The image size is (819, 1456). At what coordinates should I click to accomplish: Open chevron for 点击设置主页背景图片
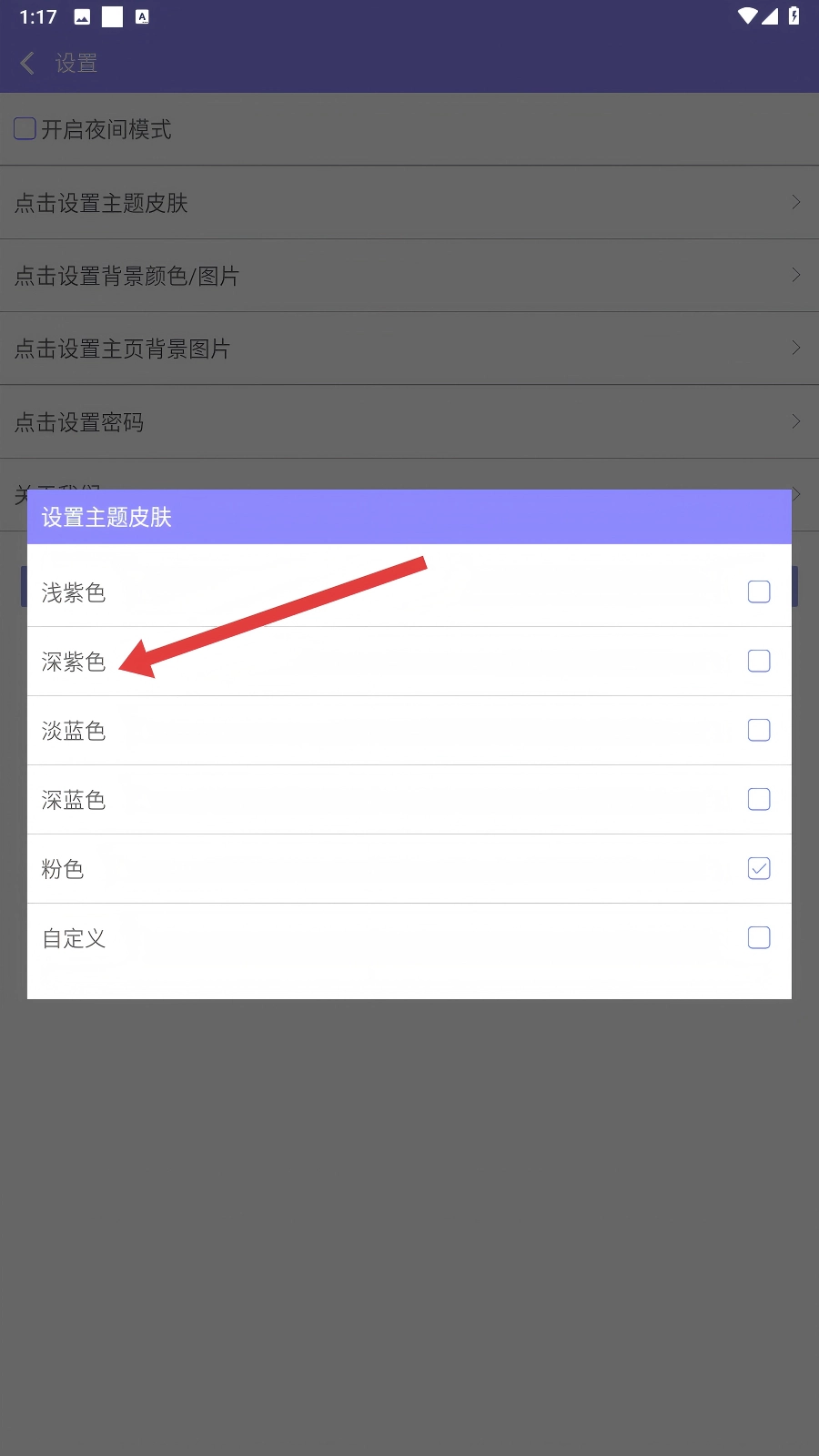coord(796,348)
